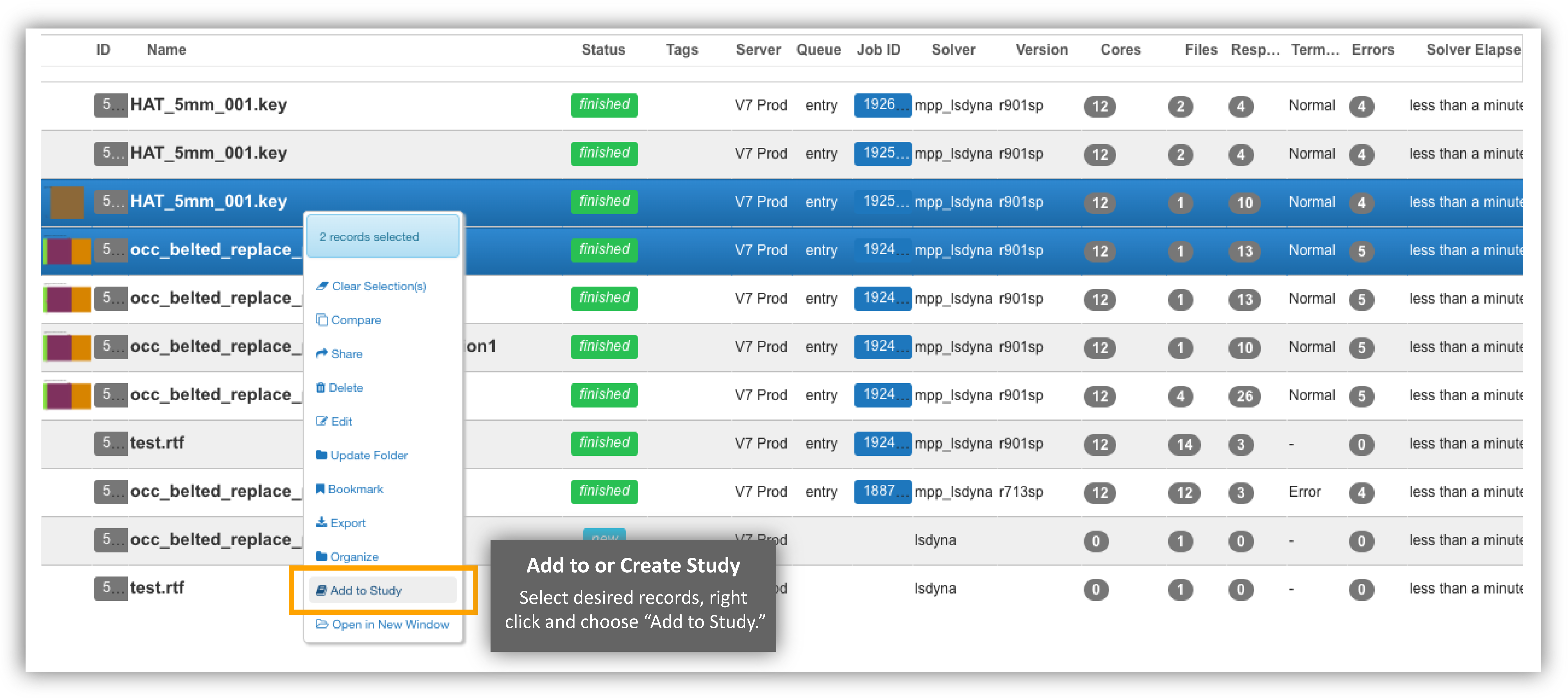Click brown thumbnail of selected HAT_5mm_001.key row
Viewport: 1568px width, 698px height.
(x=67, y=202)
